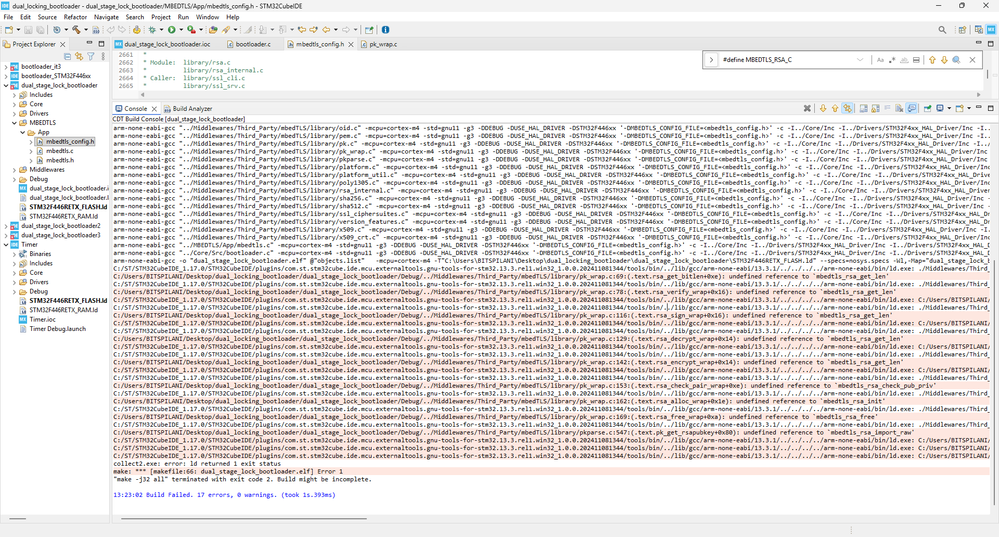This screenshot has width=999, height=537.
Task: Open the find bar search history dropdown
Action: click(860, 59)
